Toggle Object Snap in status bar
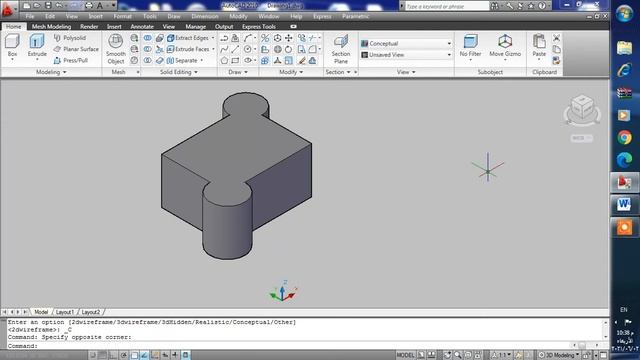This screenshot has width=640, height=360. (x=134, y=355)
